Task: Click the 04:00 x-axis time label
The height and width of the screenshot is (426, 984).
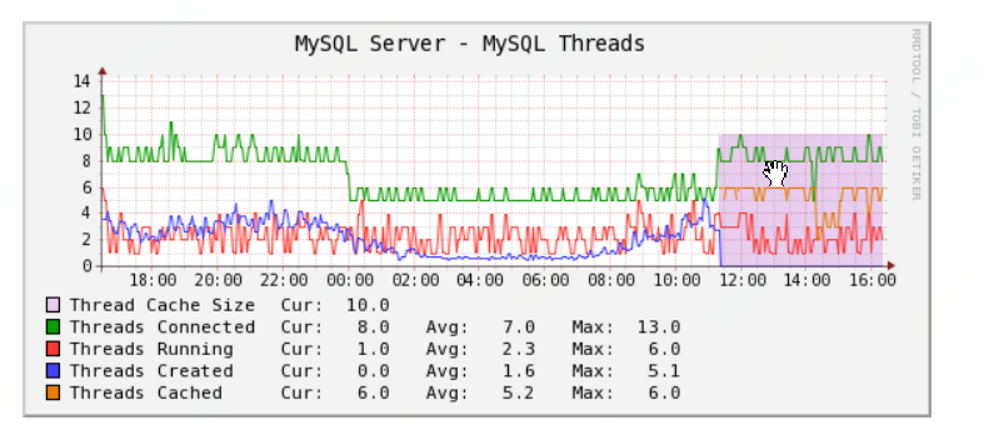Action: 480,280
